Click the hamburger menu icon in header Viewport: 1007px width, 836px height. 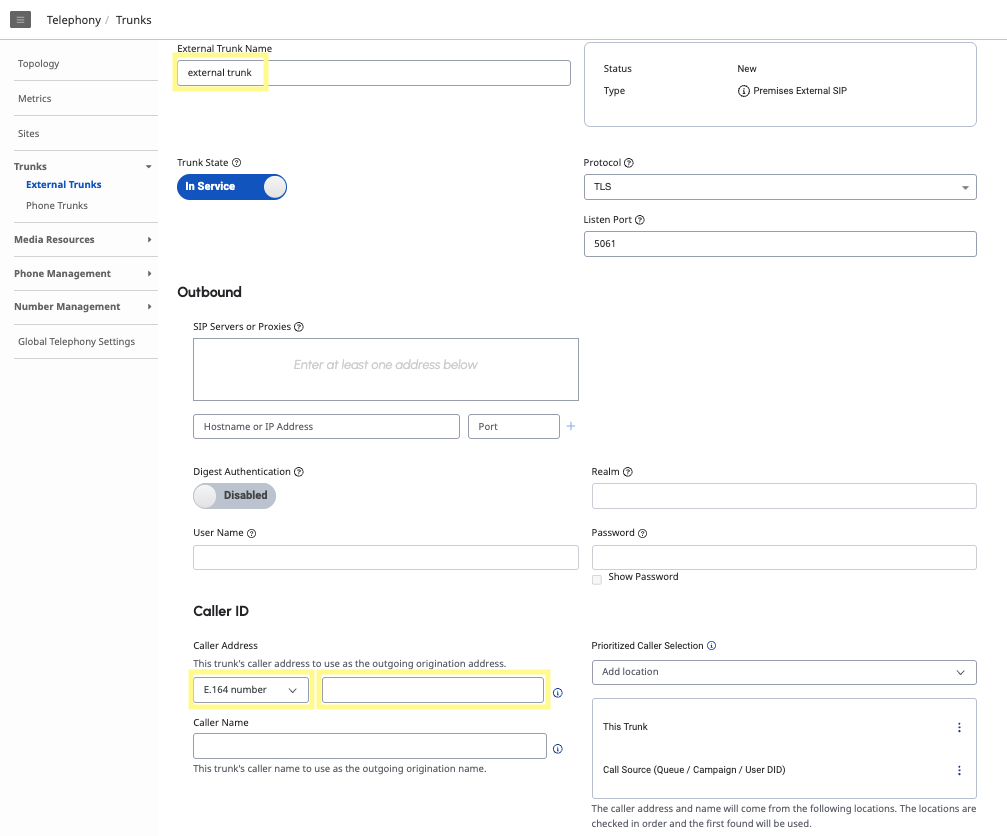point(20,20)
